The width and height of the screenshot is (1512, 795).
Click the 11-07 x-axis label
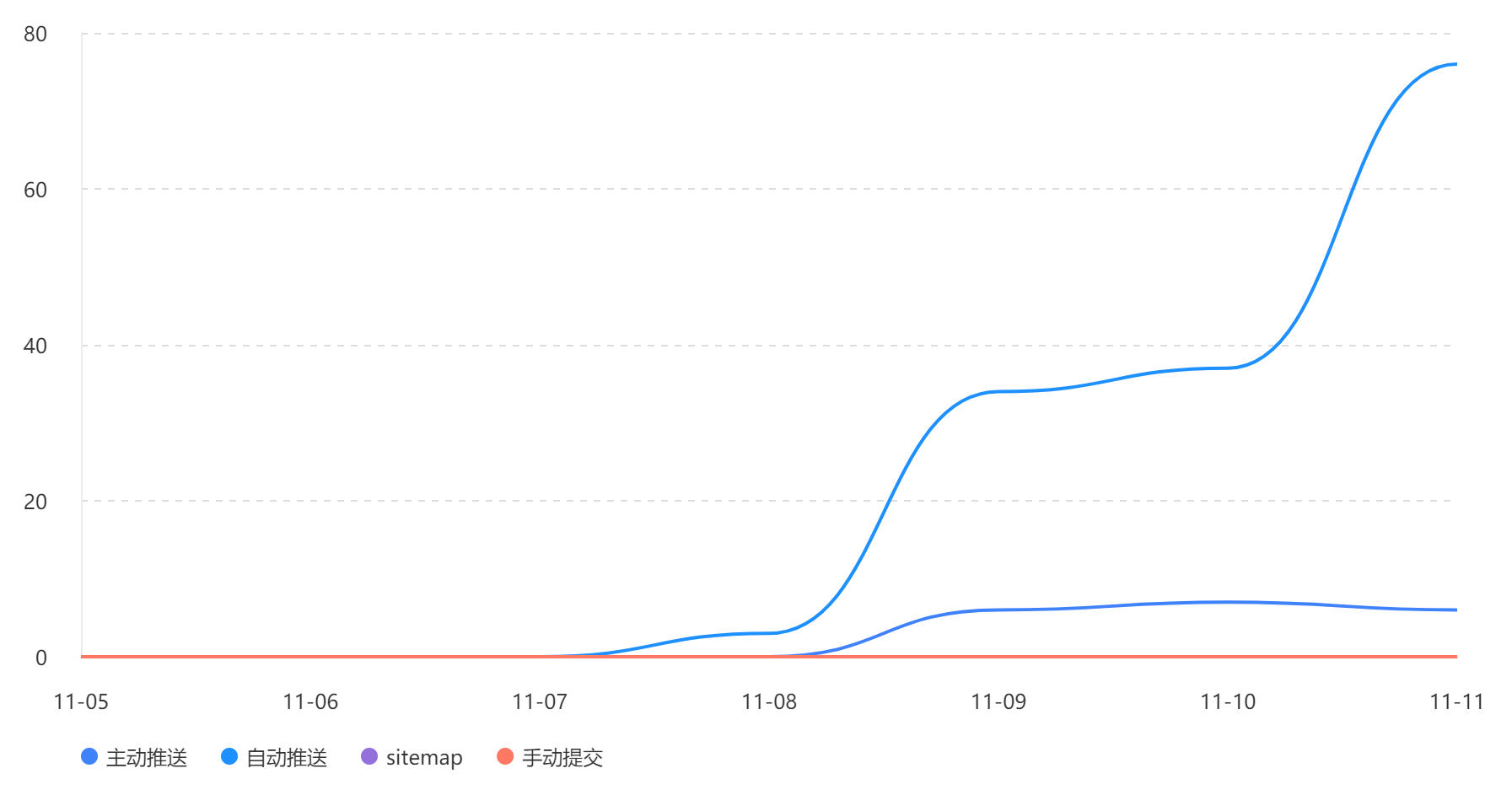(x=540, y=701)
